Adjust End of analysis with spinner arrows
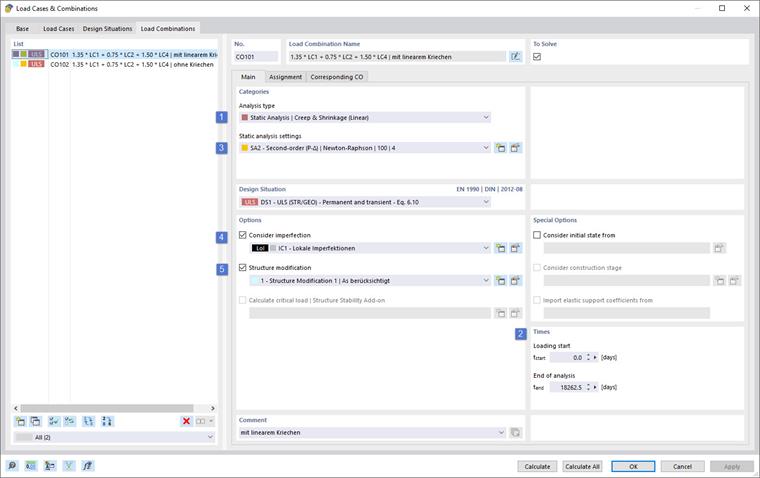Image resolution: width=760 pixels, height=478 pixels. 588,387
